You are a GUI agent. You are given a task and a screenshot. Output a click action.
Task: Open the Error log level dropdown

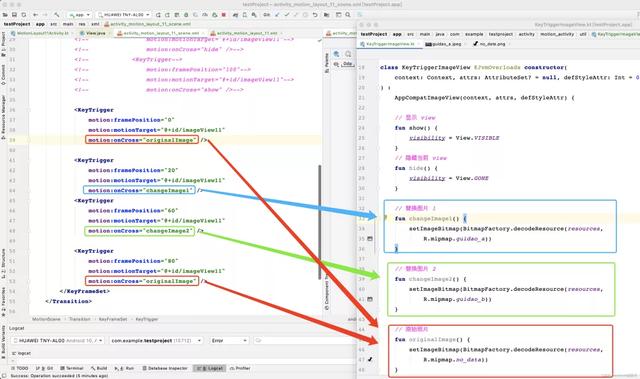(x=229, y=340)
